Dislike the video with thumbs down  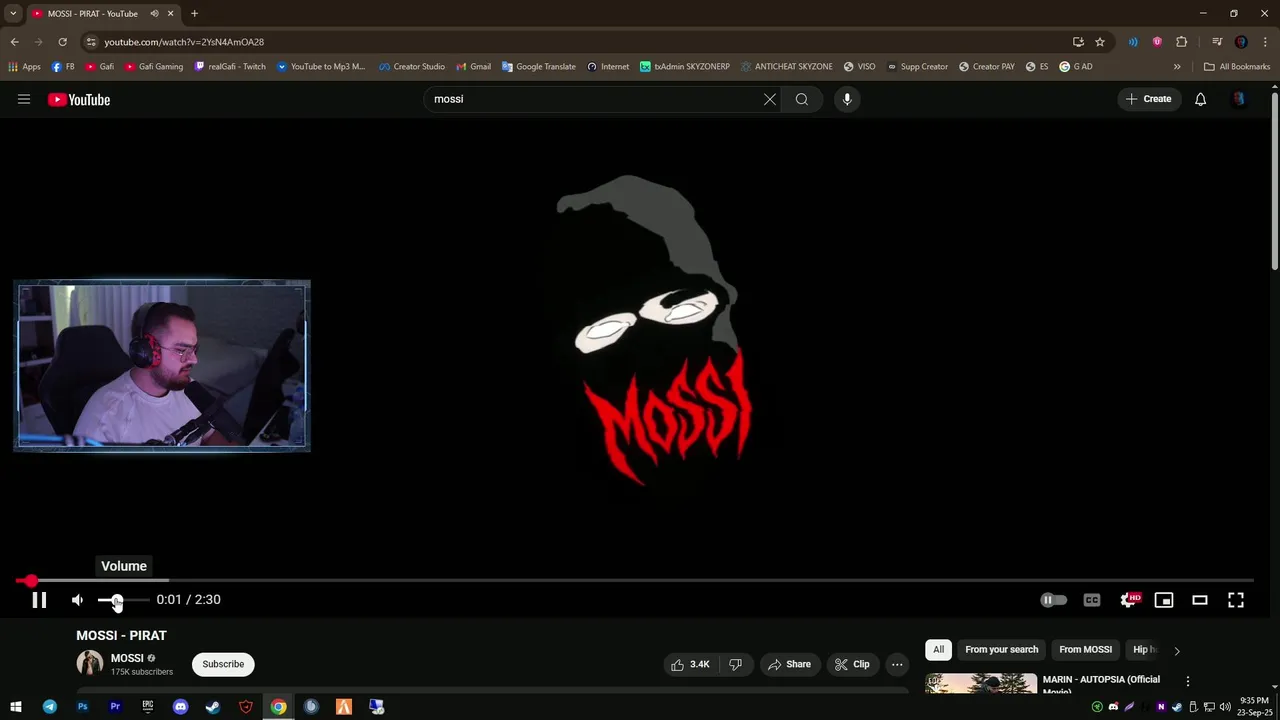(x=736, y=664)
